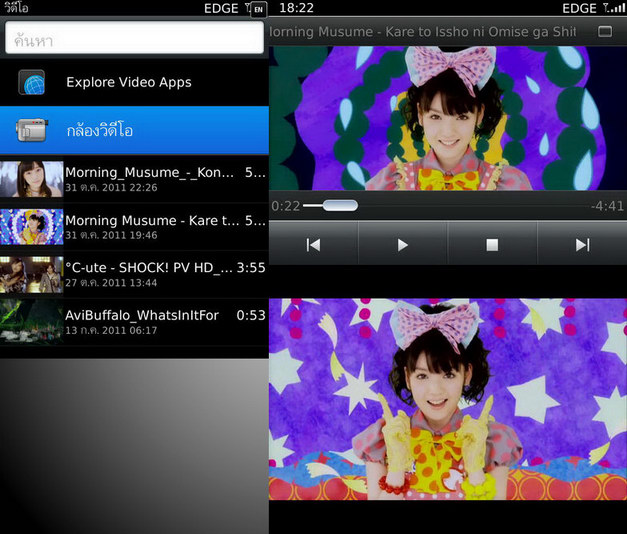Click thumbnail of the AviBuffalo video
627x534 pixels.
point(32,320)
